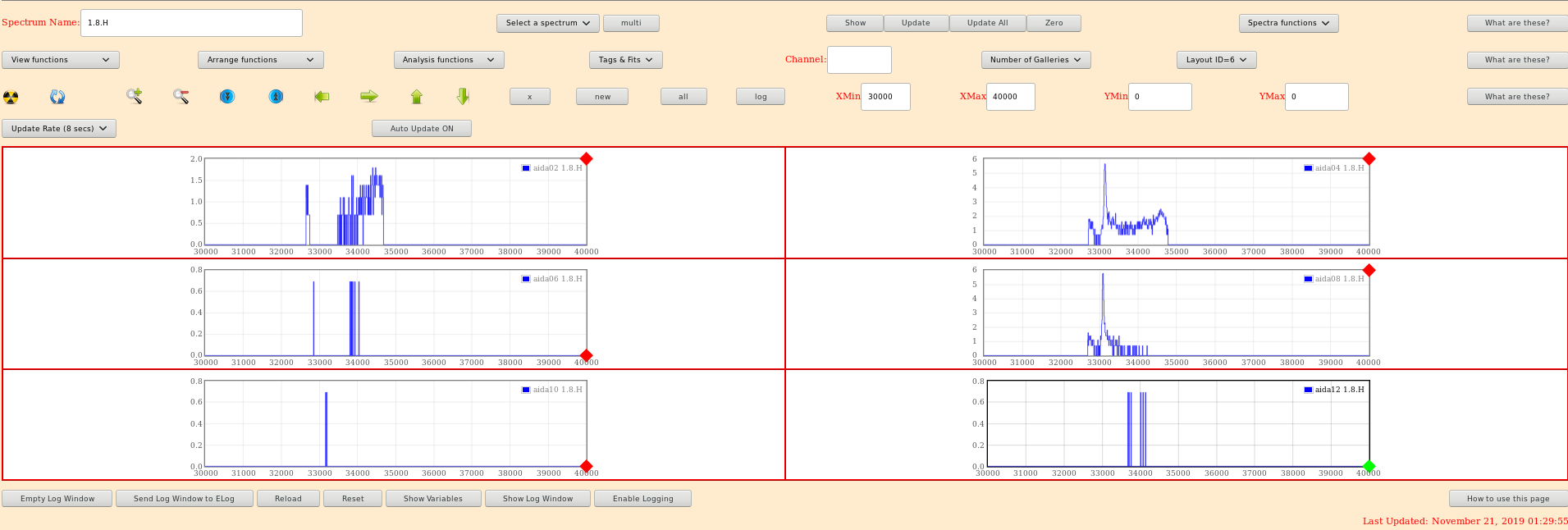
Task: Click the YMax input field
Action: pyautogui.click(x=1316, y=97)
